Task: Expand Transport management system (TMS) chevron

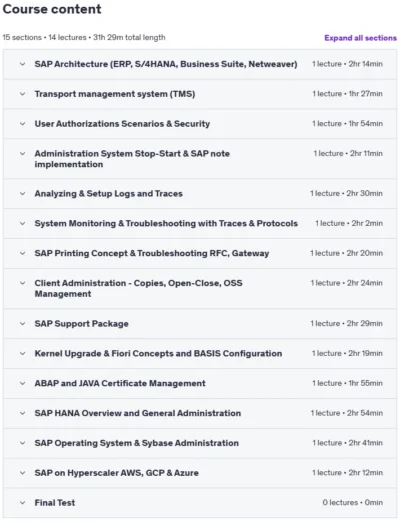Action: pos(22,94)
